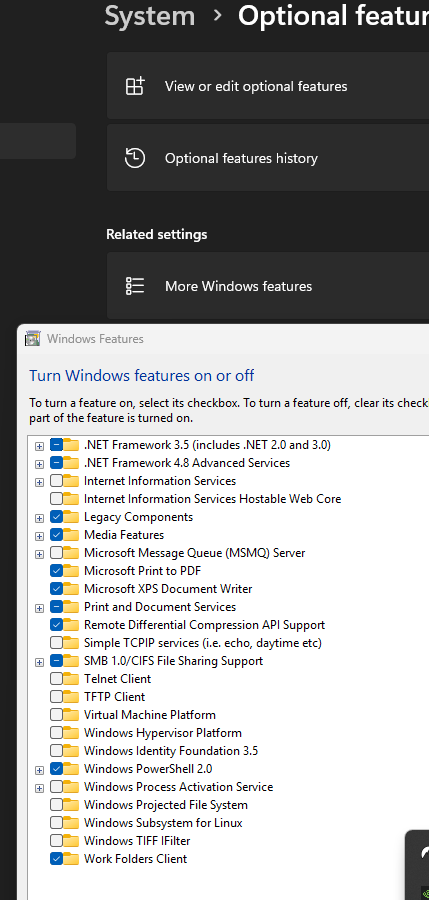
Task: Disable Microsoft Print to PDF checkbox
Action: [x=56, y=571]
